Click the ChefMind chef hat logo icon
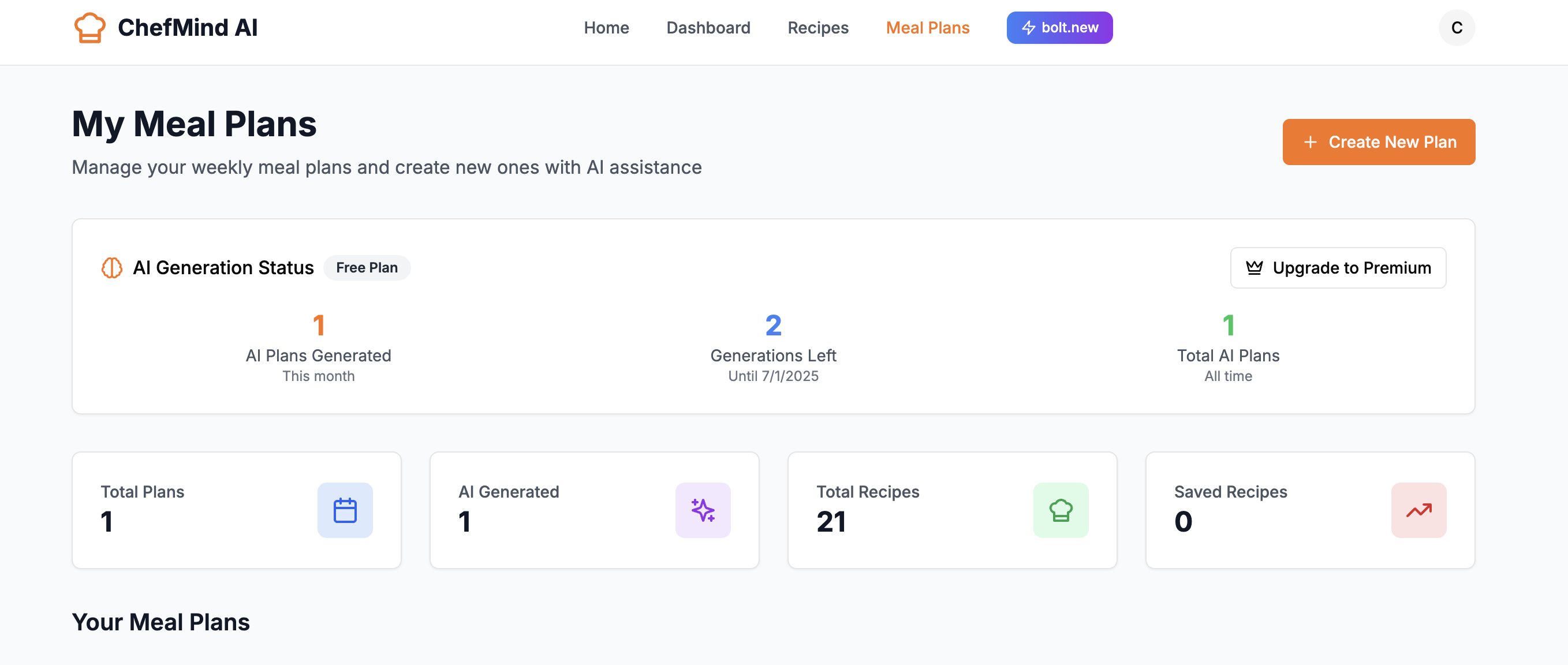1568x665 pixels. (89, 28)
